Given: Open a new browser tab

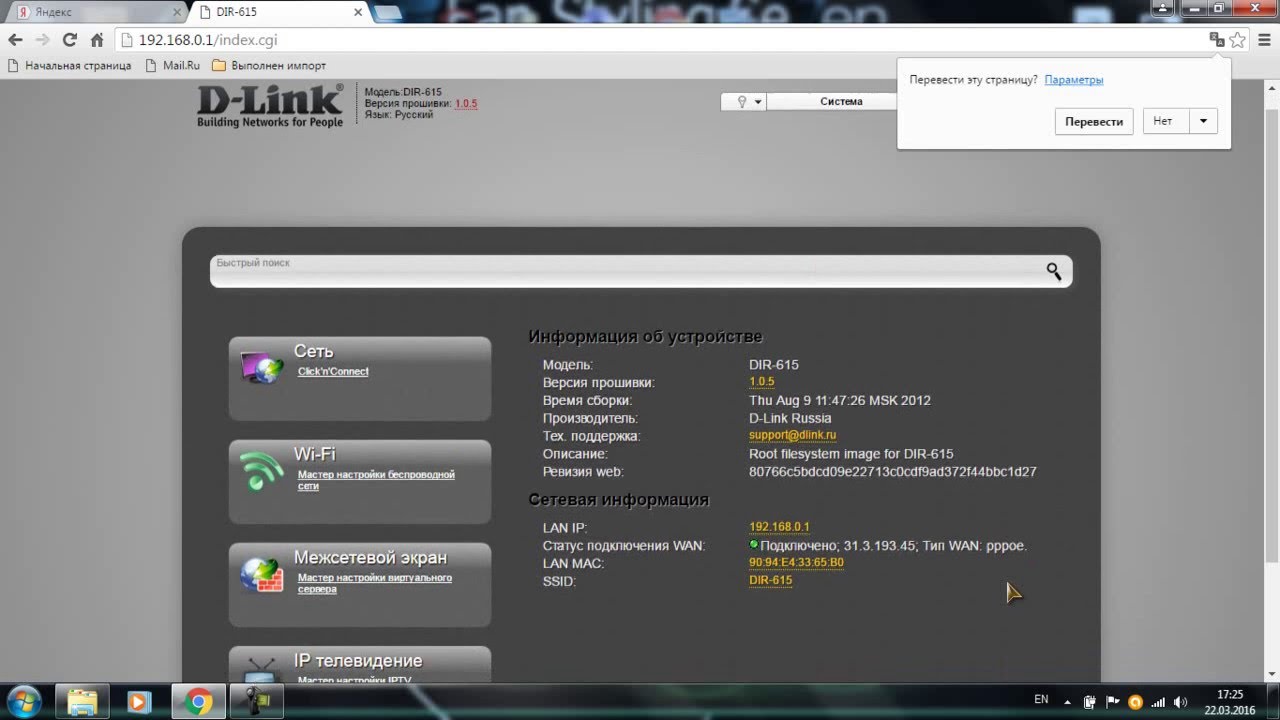Looking at the screenshot, I should [388, 12].
